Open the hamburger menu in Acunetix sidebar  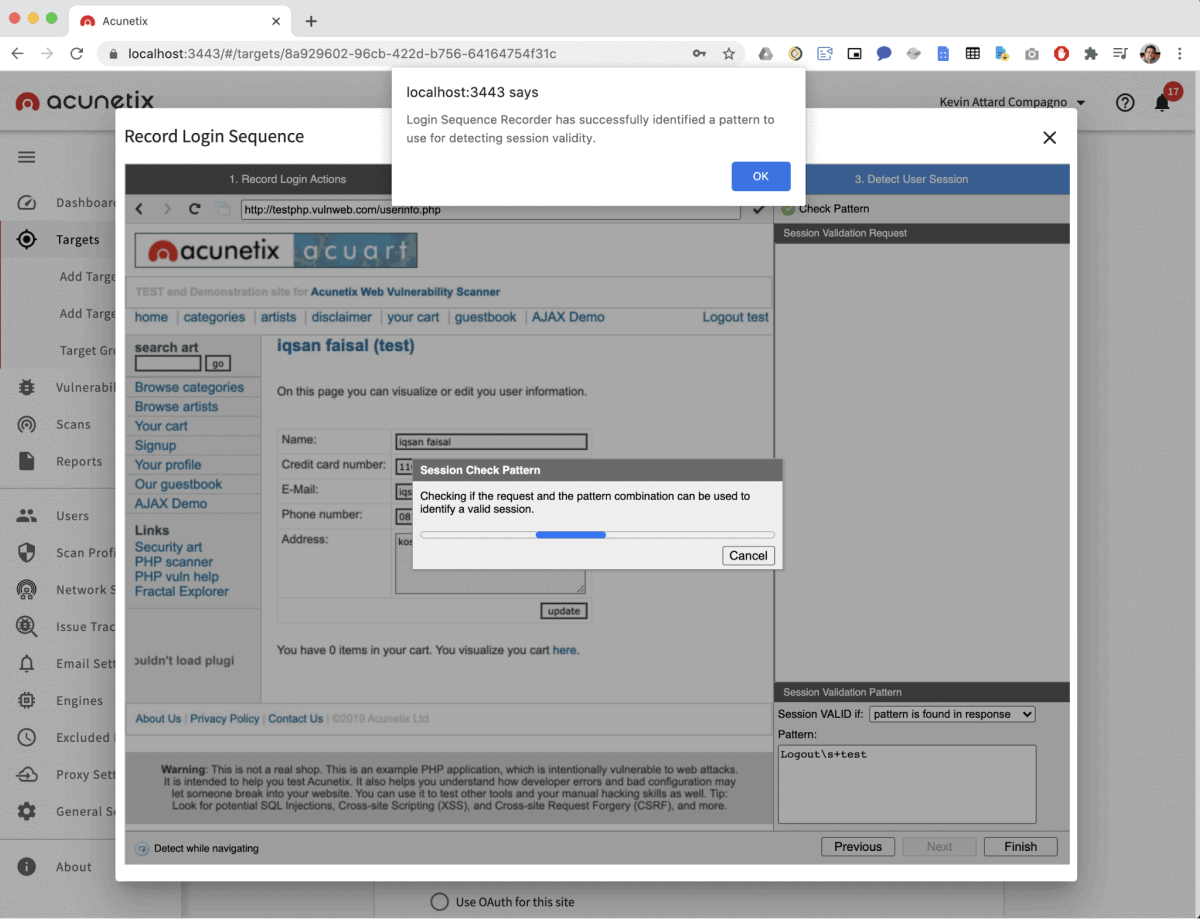click(x=27, y=157)
